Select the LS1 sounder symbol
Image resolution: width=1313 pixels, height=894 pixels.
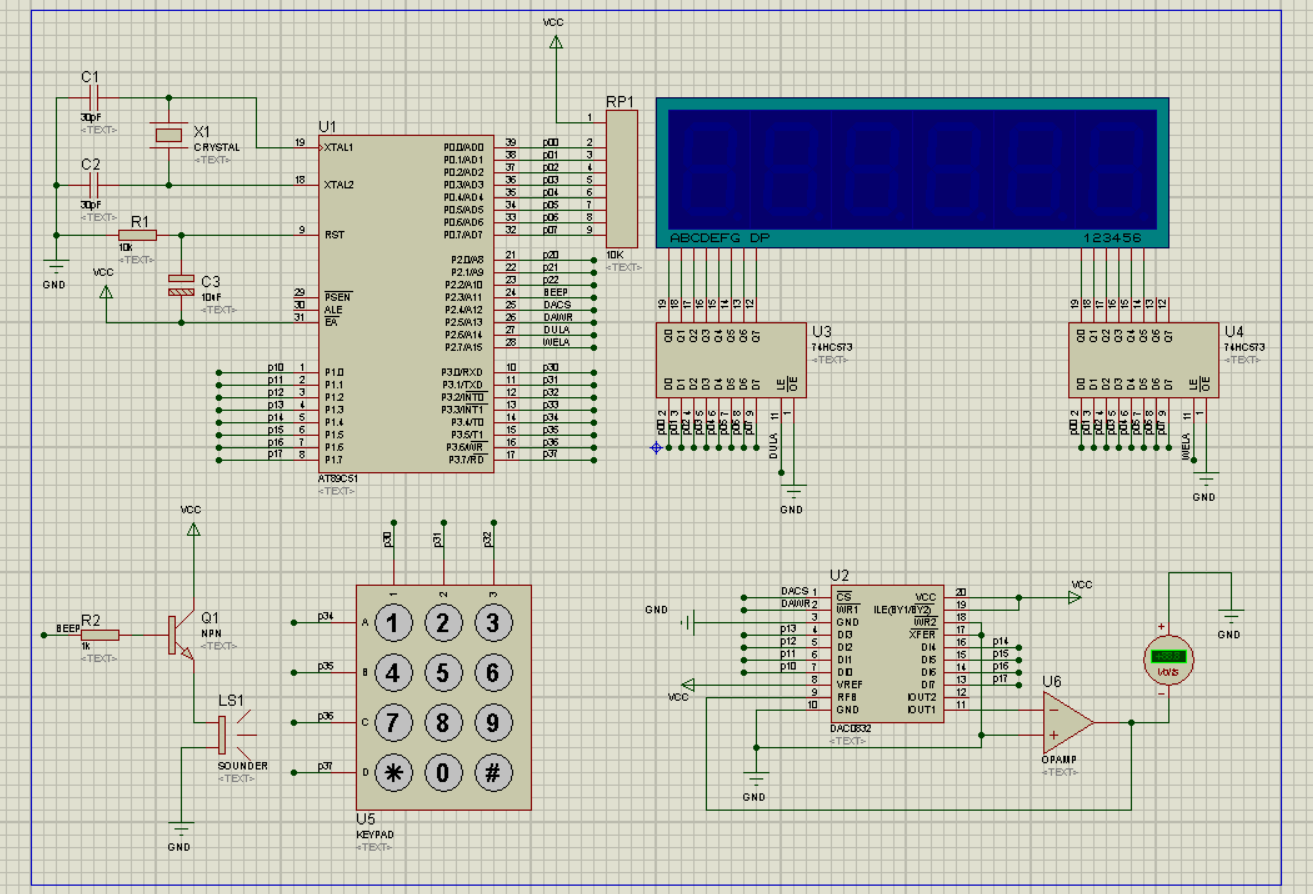(233, 736)
